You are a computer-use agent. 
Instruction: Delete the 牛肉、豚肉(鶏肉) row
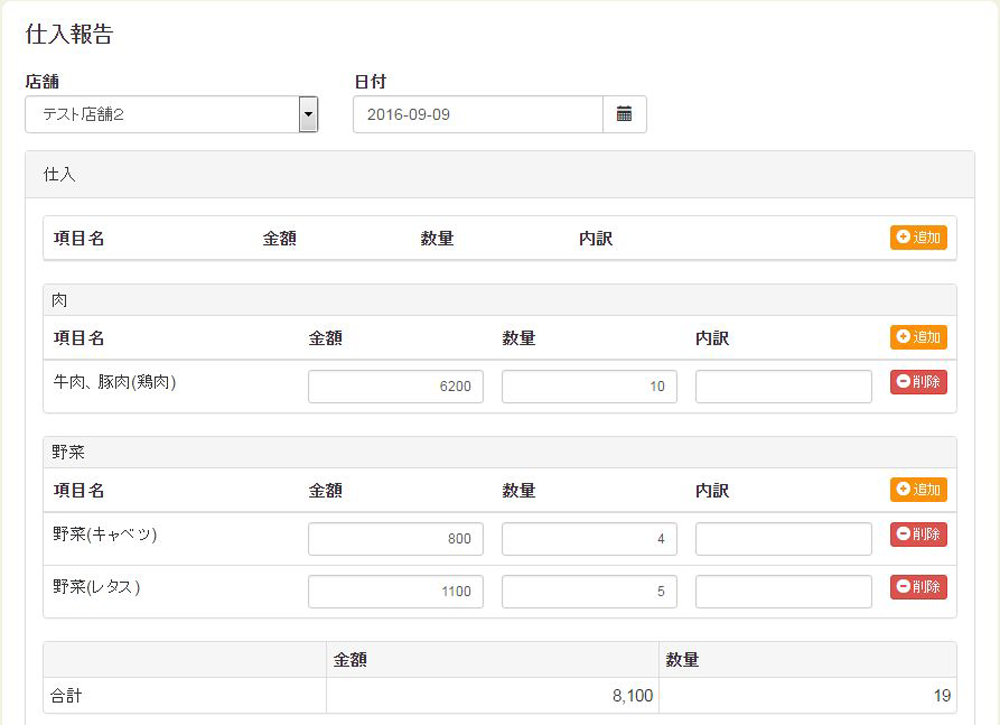(x=918, y=382)
